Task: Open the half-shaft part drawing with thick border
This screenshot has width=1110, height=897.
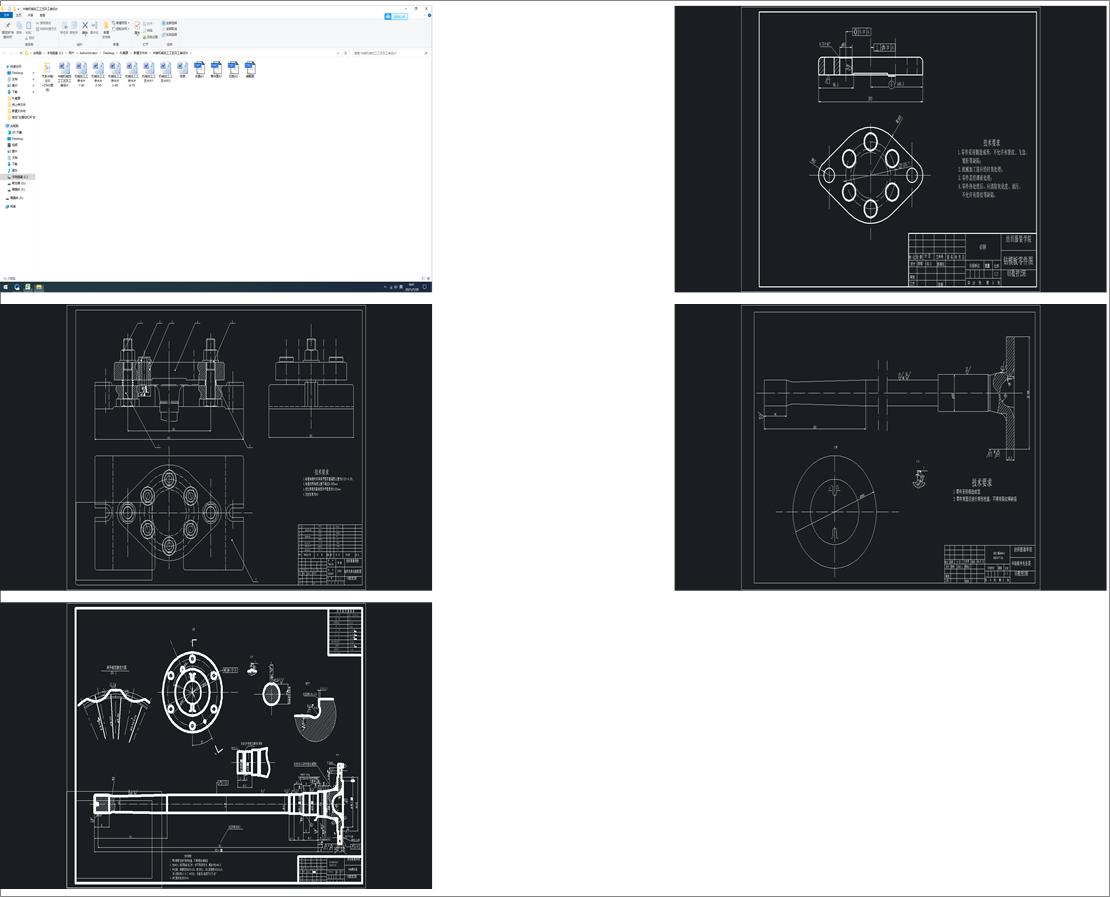Action: coord(216,745)
